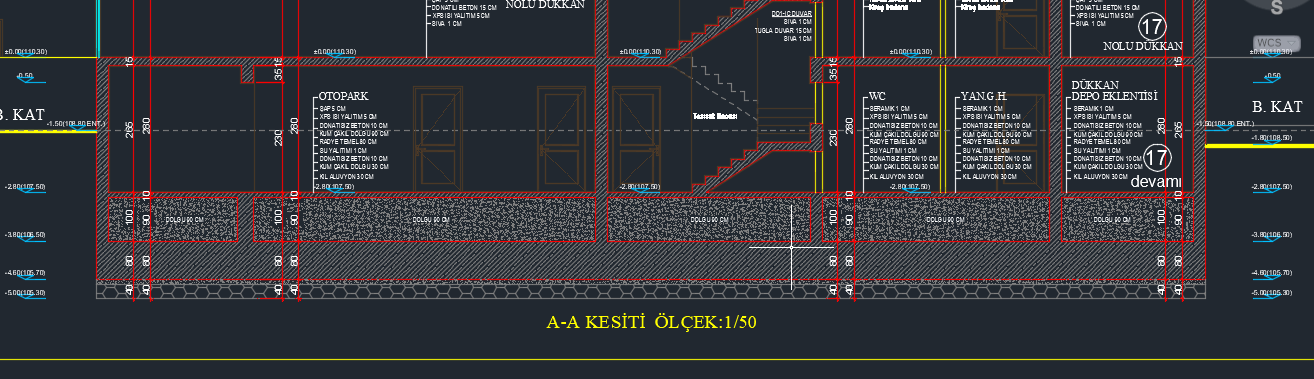Click the S (South) face on the ViewCube compass

[1277, 8]
